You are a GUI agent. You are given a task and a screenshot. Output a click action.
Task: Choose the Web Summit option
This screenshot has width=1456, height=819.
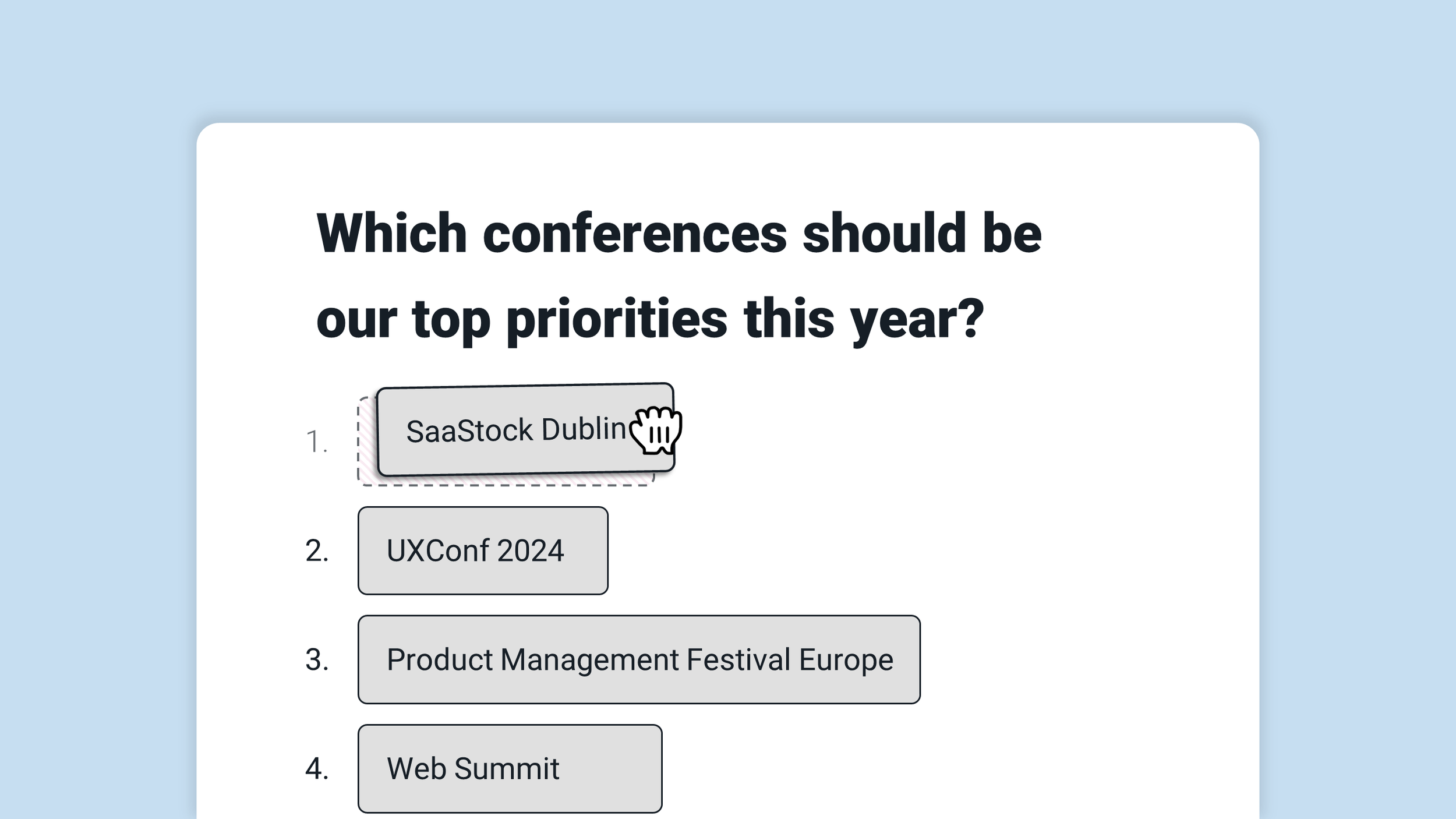click(x=510, y=768)
